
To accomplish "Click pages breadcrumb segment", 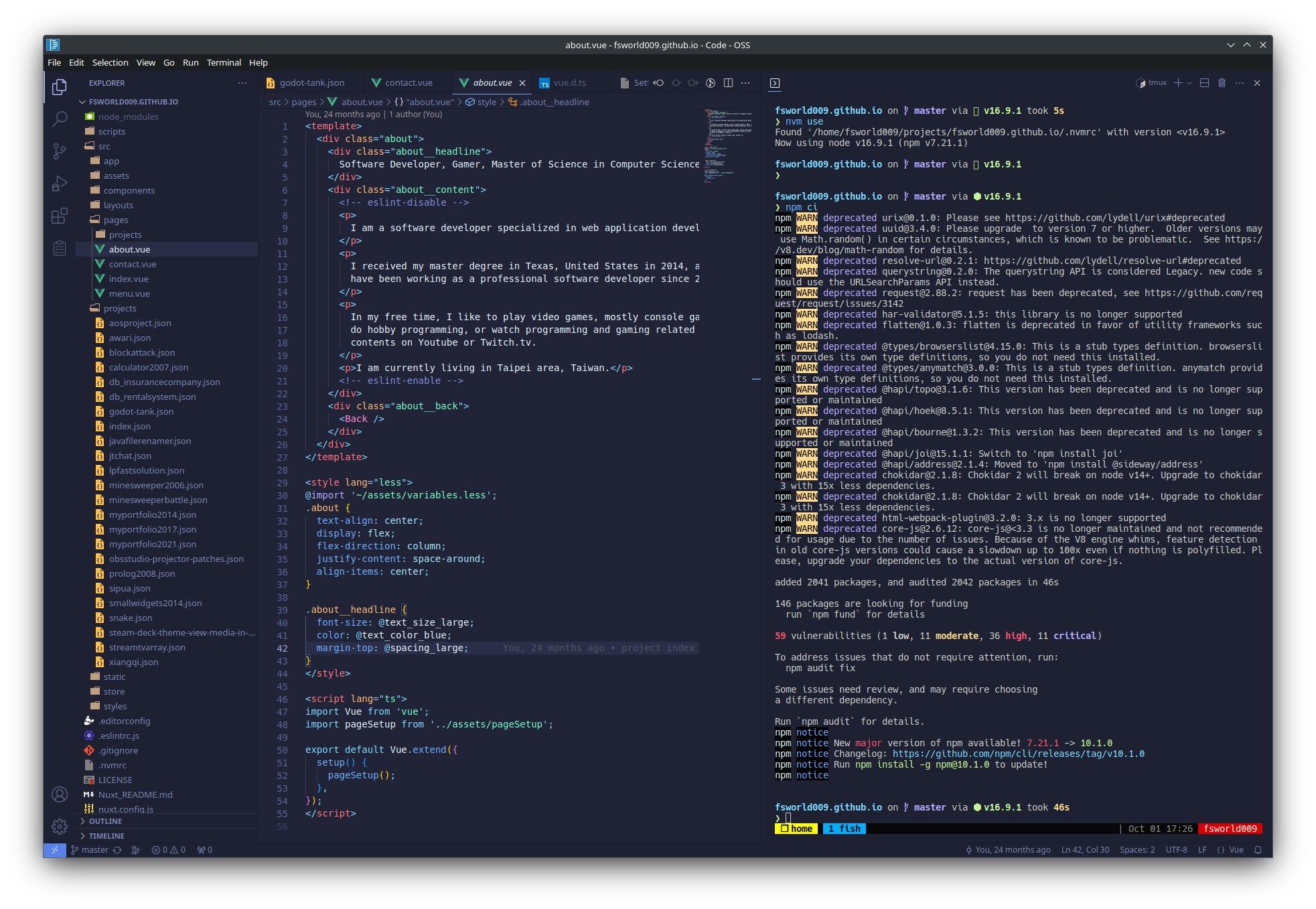I will (x=304, y=102).
